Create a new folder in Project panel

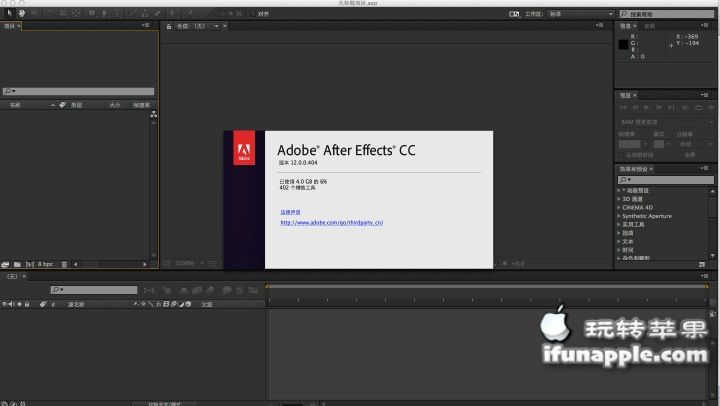(17, 264)
